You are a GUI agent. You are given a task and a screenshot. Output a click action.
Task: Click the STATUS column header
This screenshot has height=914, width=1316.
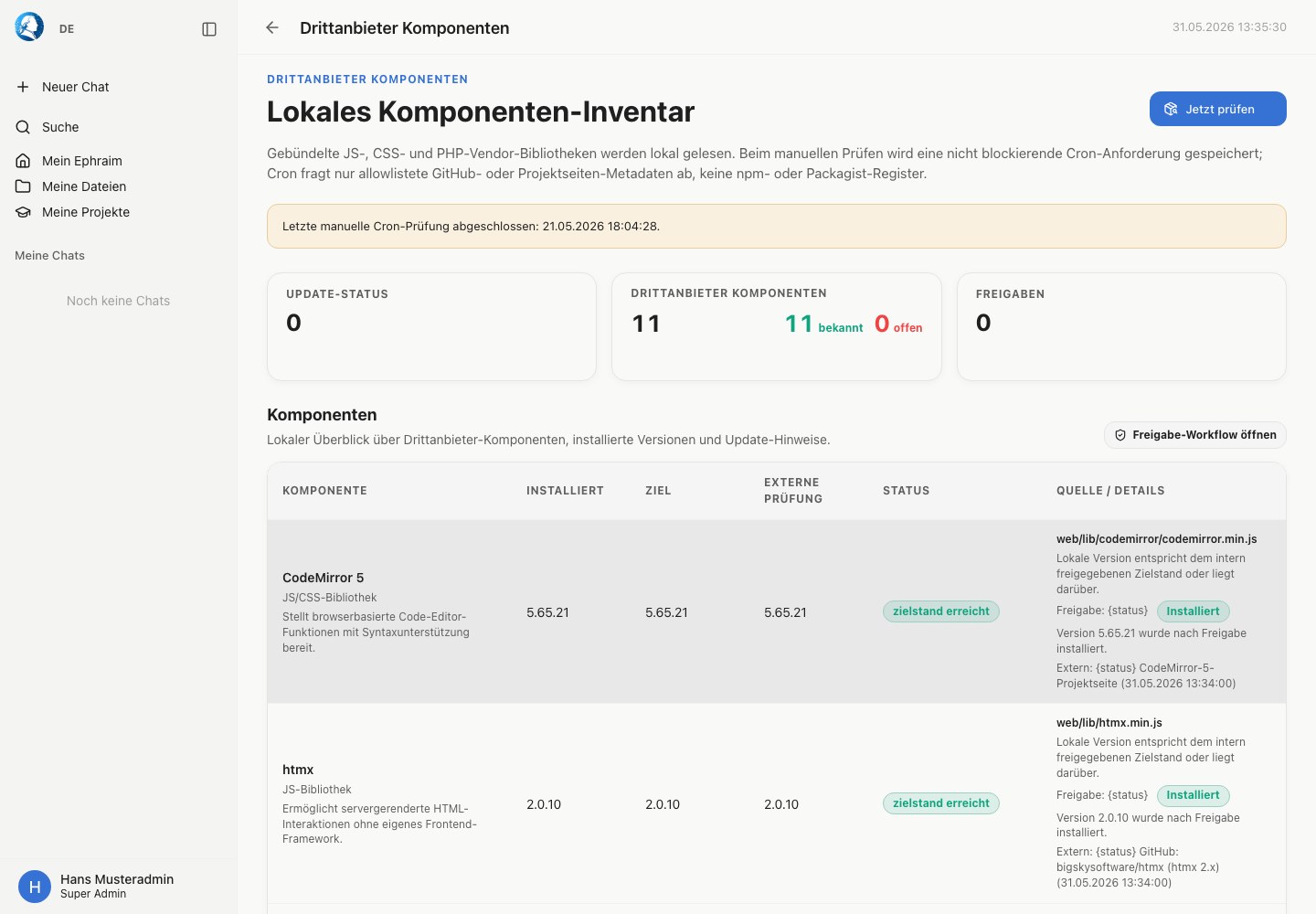(x=906, y=491)
